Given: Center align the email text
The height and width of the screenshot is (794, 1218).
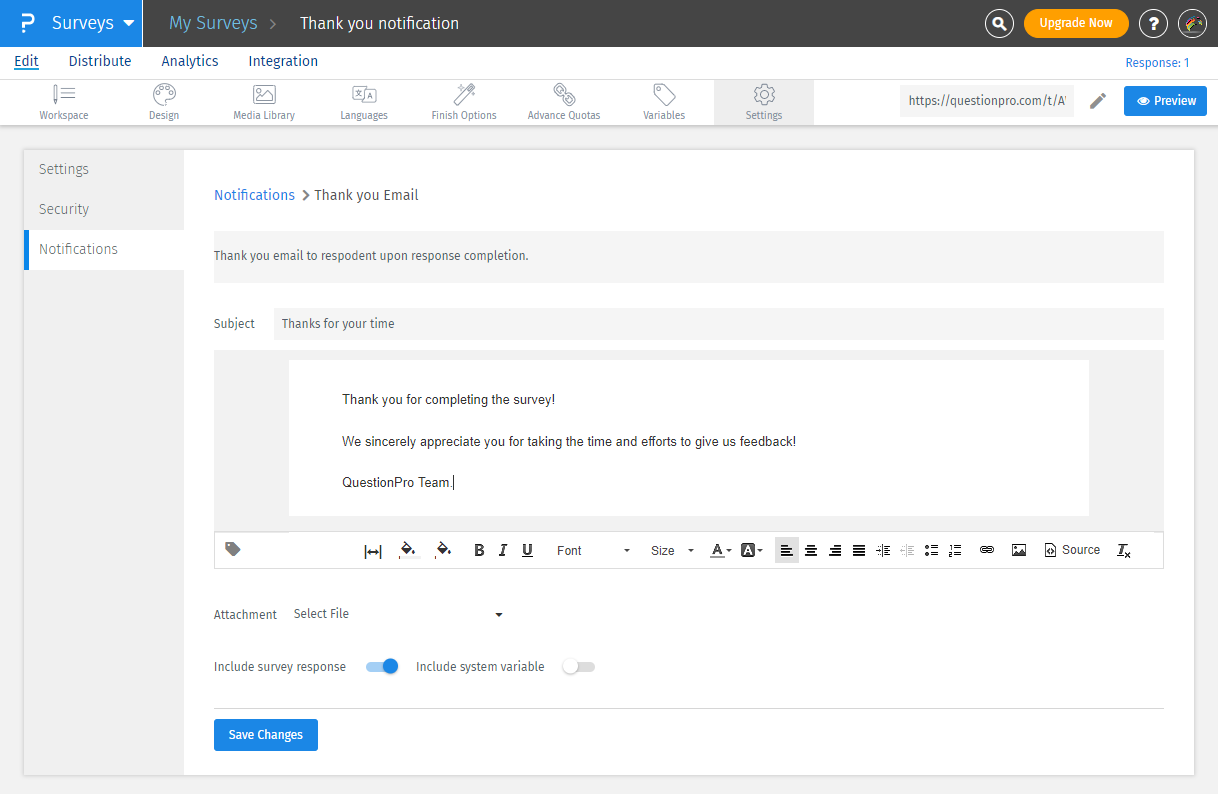Looking at the screenshot, I should click(x=811, y=551).
